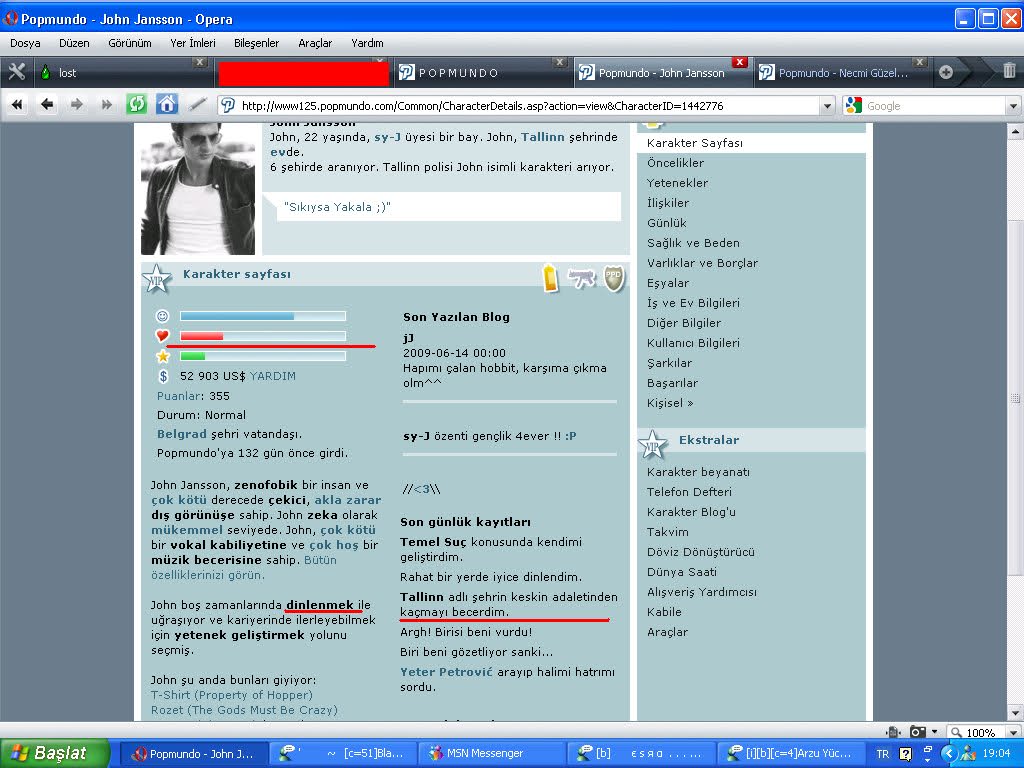Open the Düzen menu
This screenshot has width=1024, height=768.
(x=74, y=43)
